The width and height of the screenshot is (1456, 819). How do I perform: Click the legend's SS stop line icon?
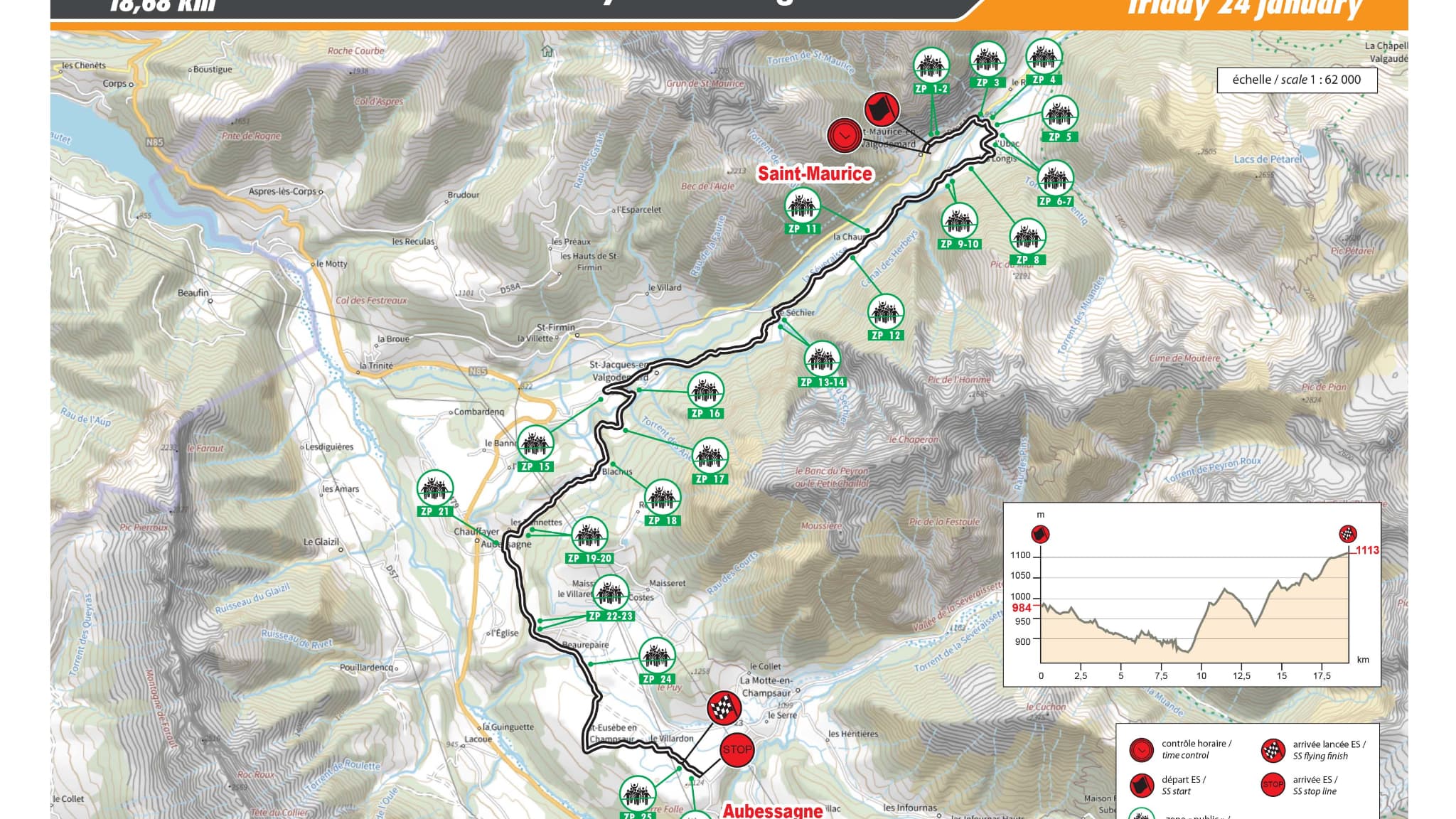click(1273, 785)
